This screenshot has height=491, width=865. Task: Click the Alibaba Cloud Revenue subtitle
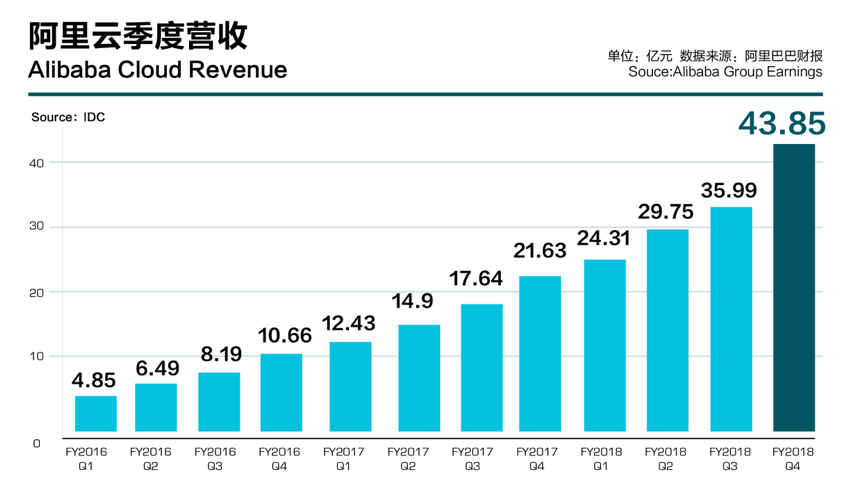[x=158, y=70]
